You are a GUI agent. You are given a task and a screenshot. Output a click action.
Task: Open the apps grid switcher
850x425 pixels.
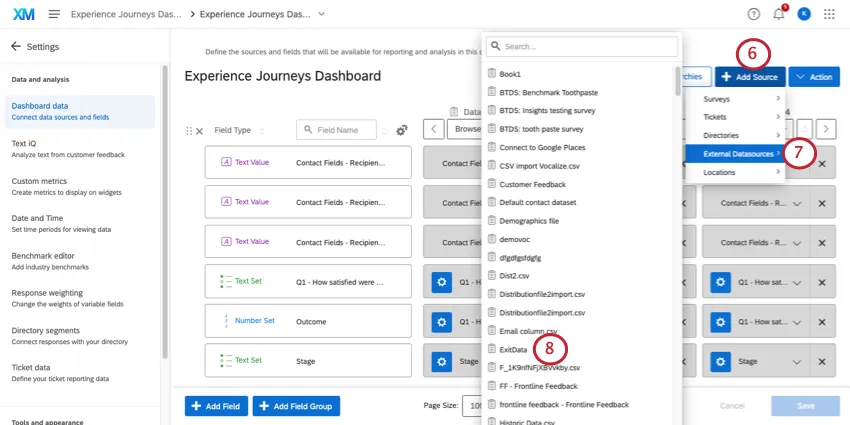click(829, 14)
